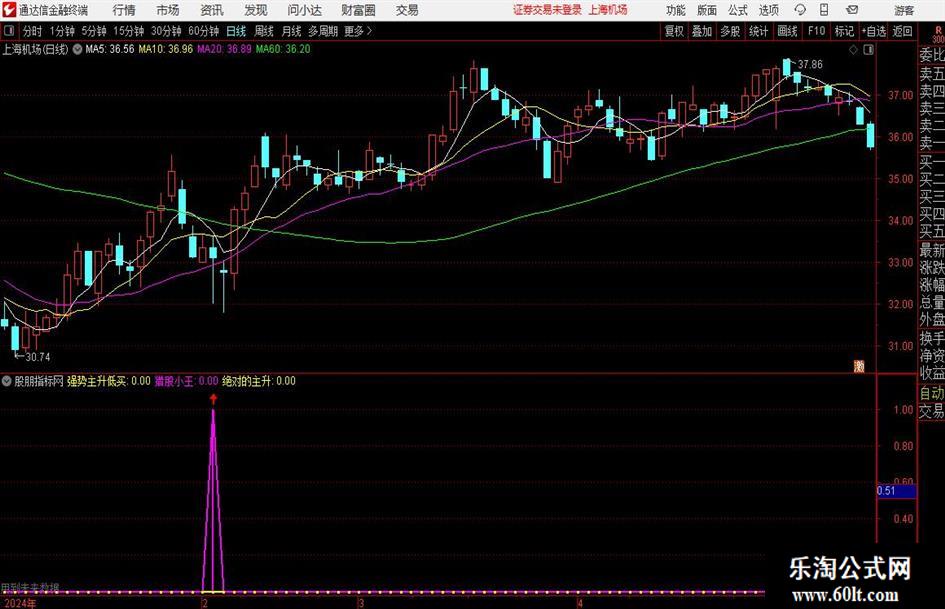Switch to the 1分钟 period
Image resolution: width=945 pixels, height=609 pixels.
61,31
